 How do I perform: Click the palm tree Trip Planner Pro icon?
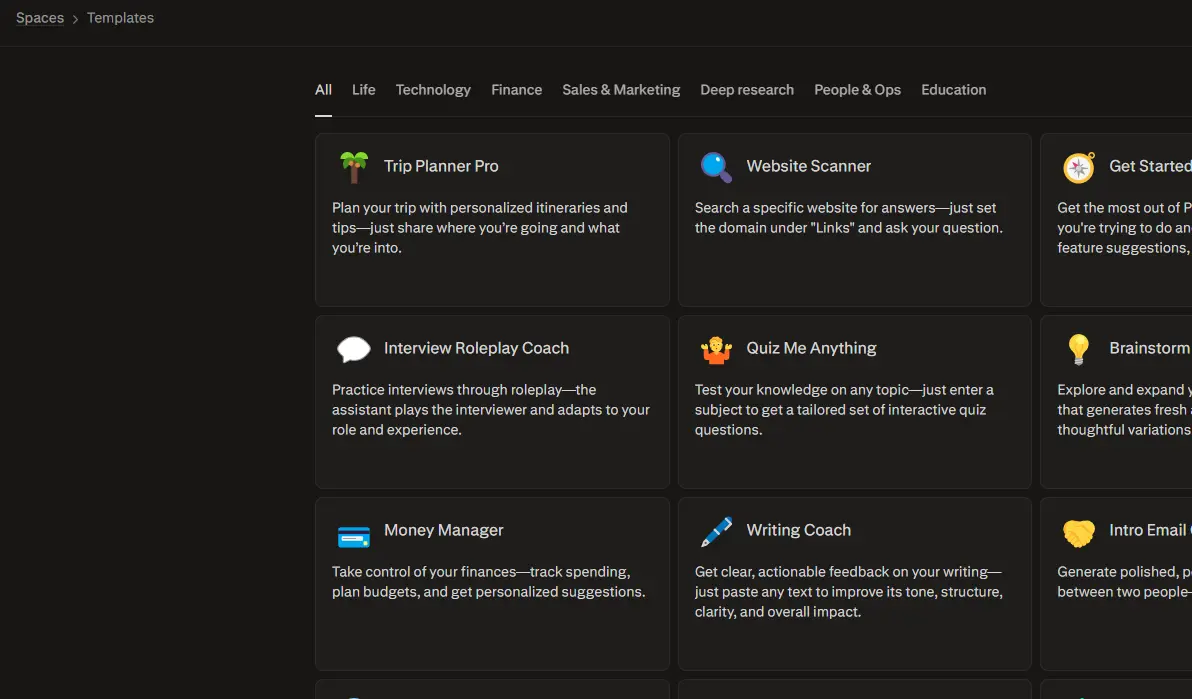[x=353, y=167]
